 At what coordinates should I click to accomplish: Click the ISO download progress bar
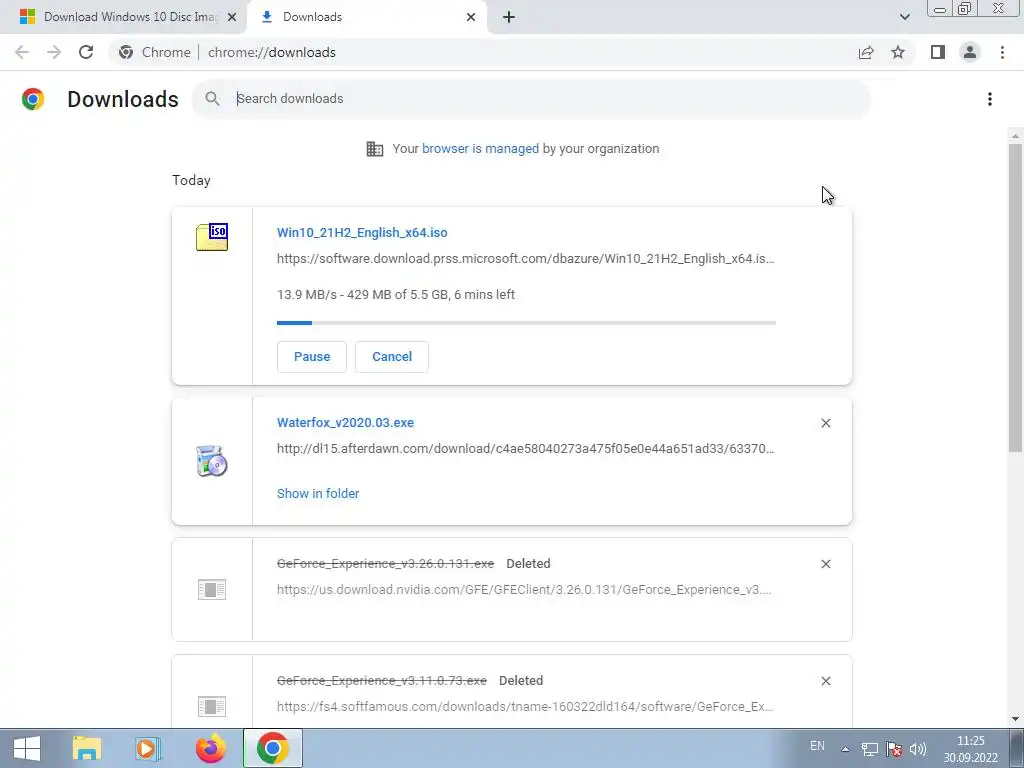[526, 323]
